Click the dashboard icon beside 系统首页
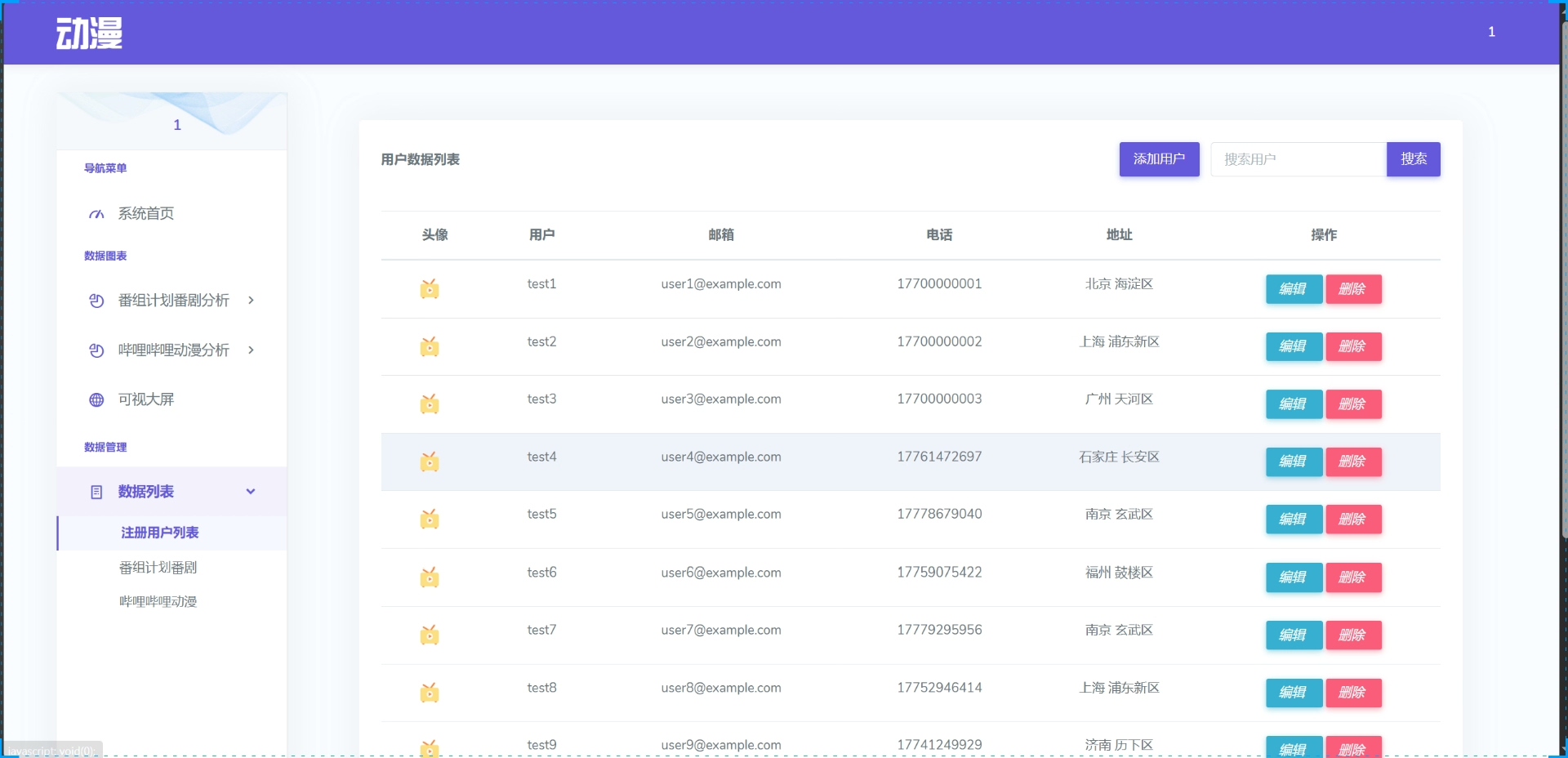Image resolution: width=1568 pixels, height=758 pixels. (x=96, y=214)
